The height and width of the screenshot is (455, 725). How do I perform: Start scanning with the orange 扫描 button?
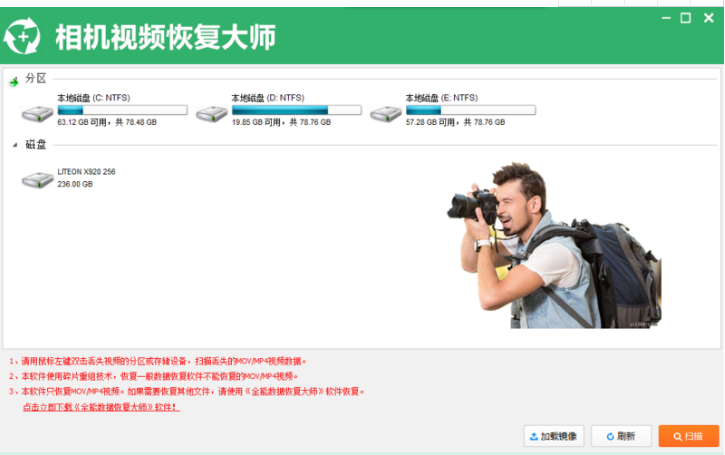point(688,436)
